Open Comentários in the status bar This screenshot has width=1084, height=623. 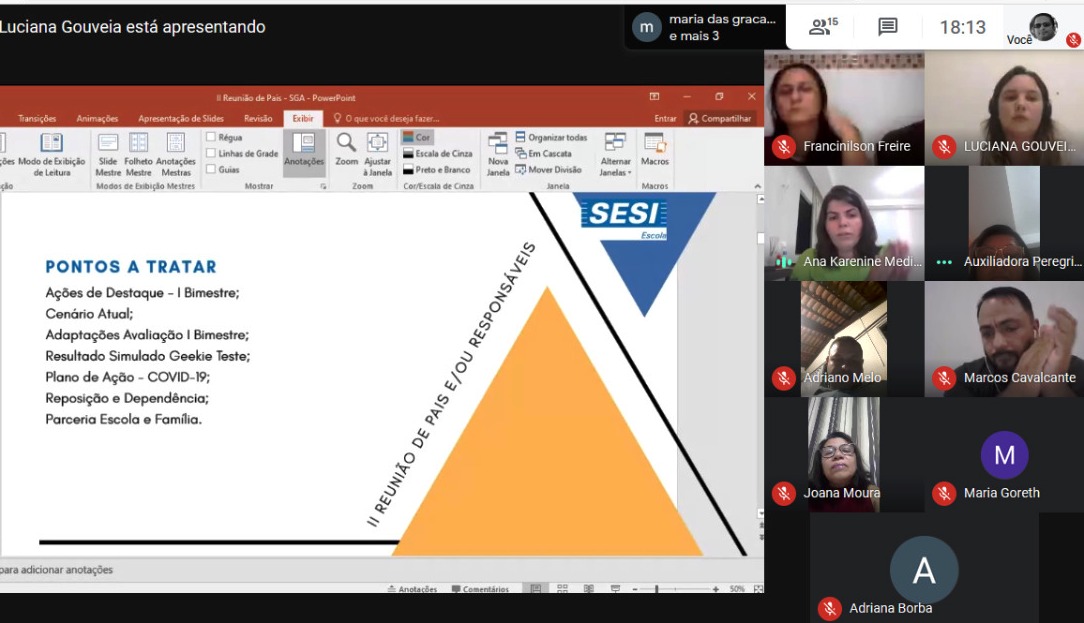point(480,589)
